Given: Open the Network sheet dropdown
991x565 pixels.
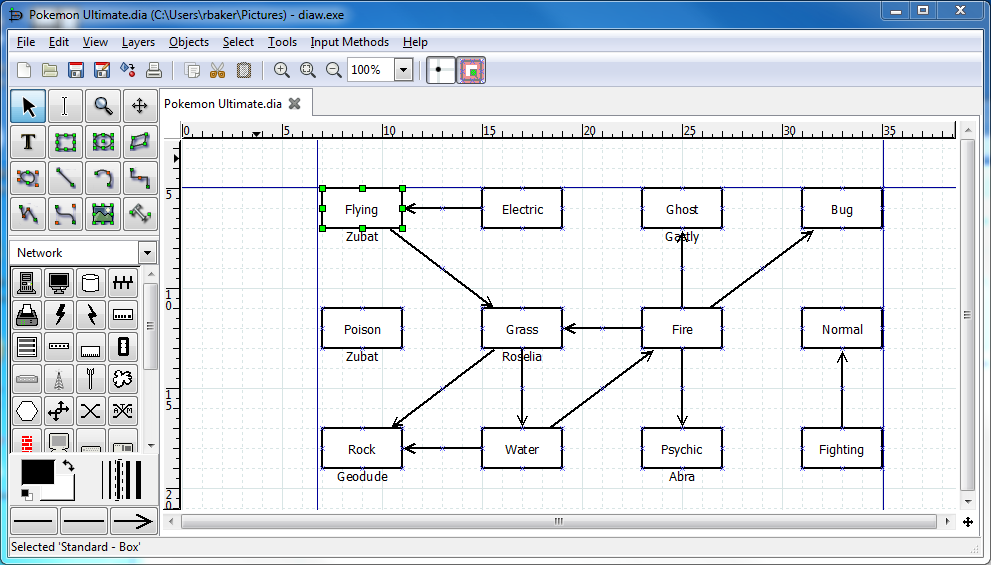Looking at the screenshot, I should pyautogui.click(x=147, y=253).
